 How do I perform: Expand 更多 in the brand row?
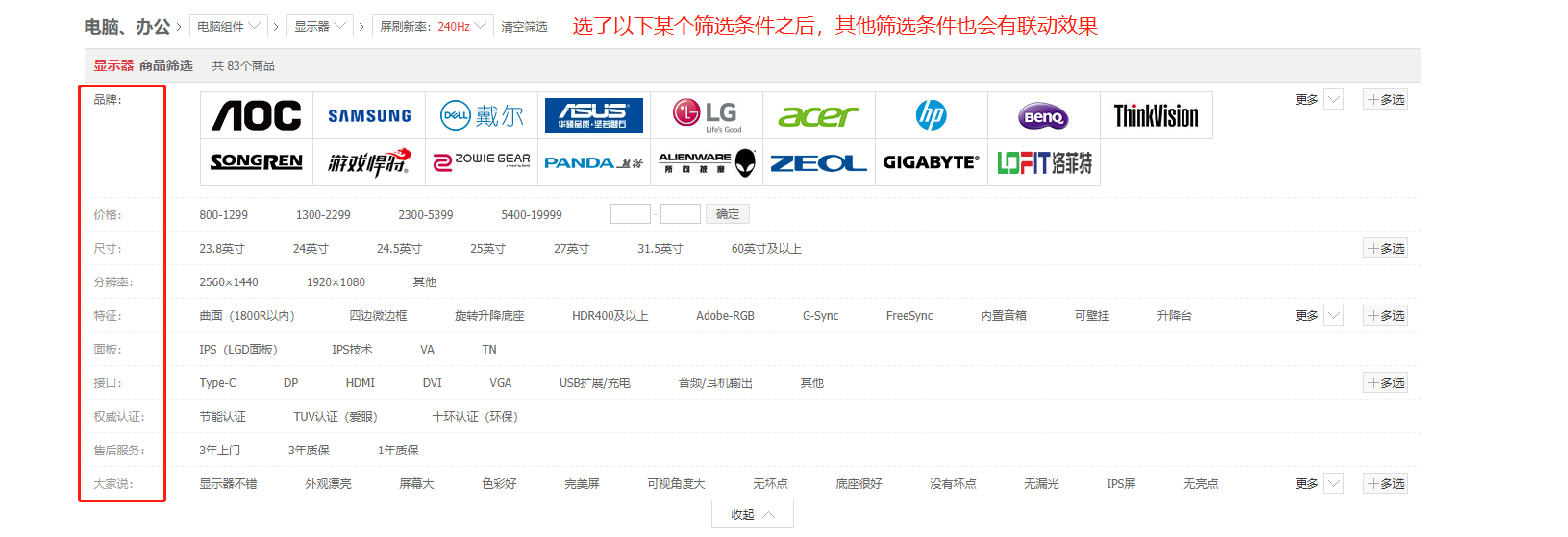point(1318,99)
